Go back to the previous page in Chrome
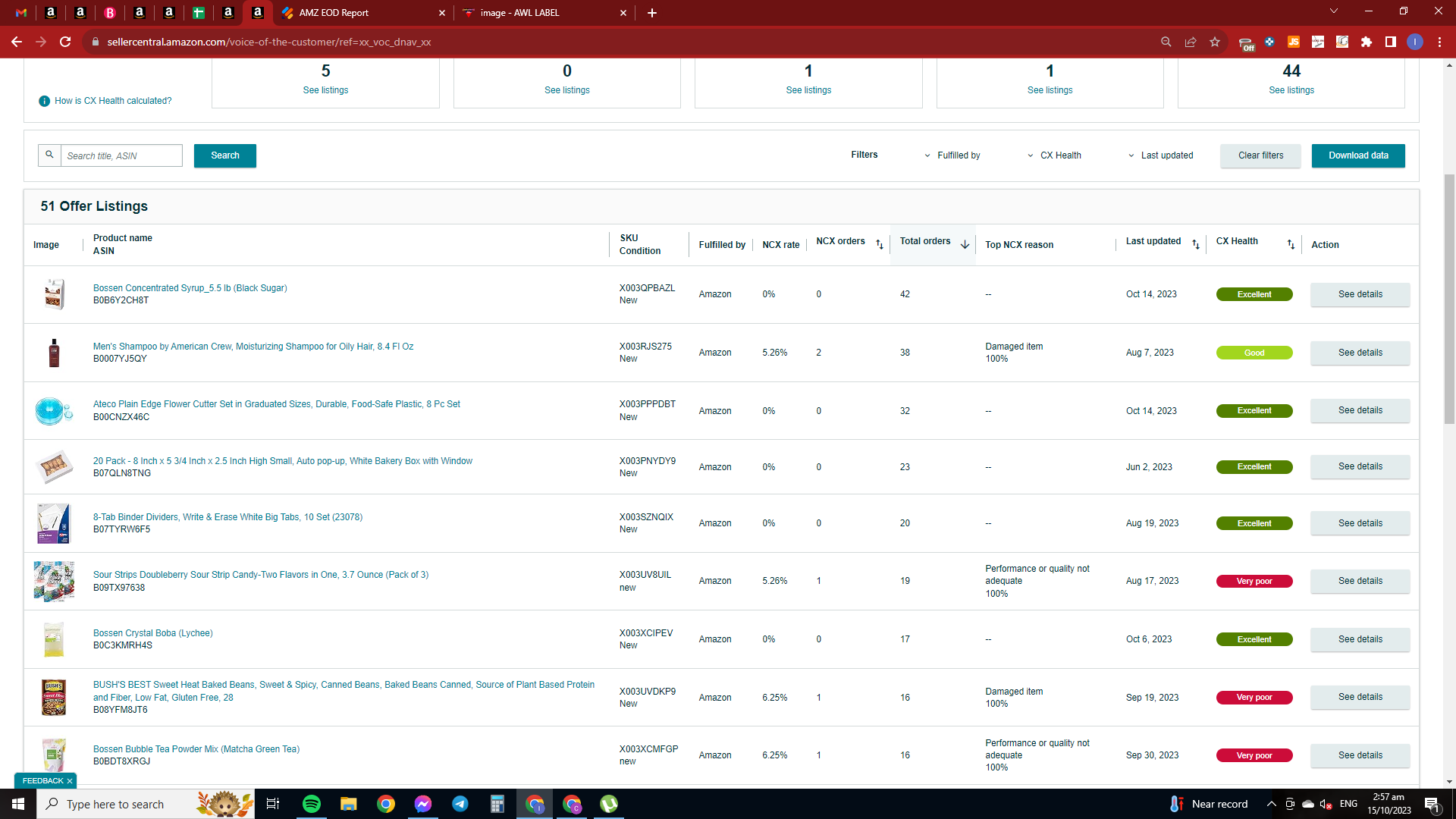Image resolution: width=1456 pixels, height=819 pixels. click(x=16, y=42)
